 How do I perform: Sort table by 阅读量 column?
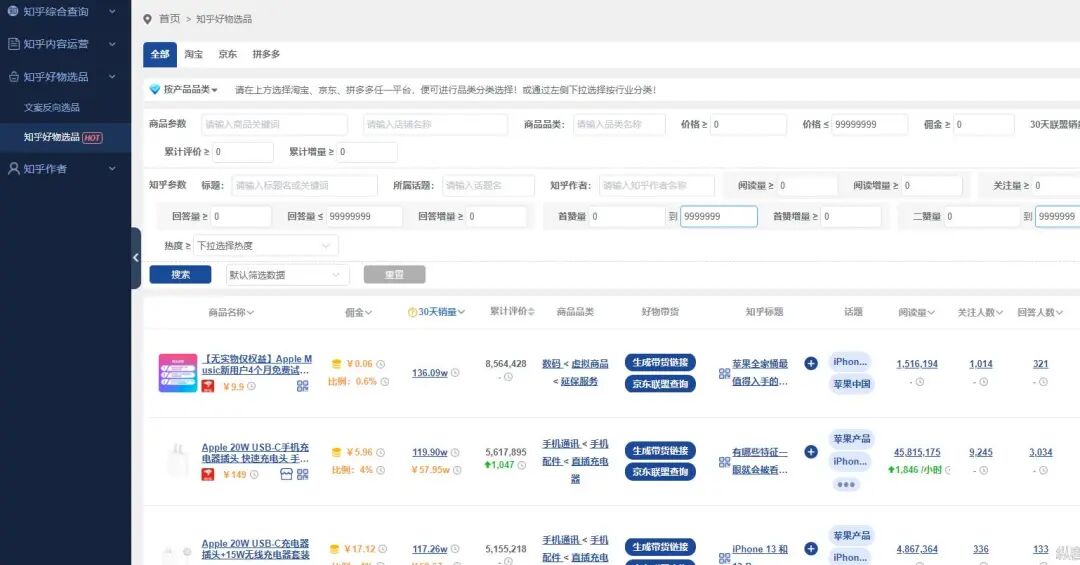(x=916, y=312)
